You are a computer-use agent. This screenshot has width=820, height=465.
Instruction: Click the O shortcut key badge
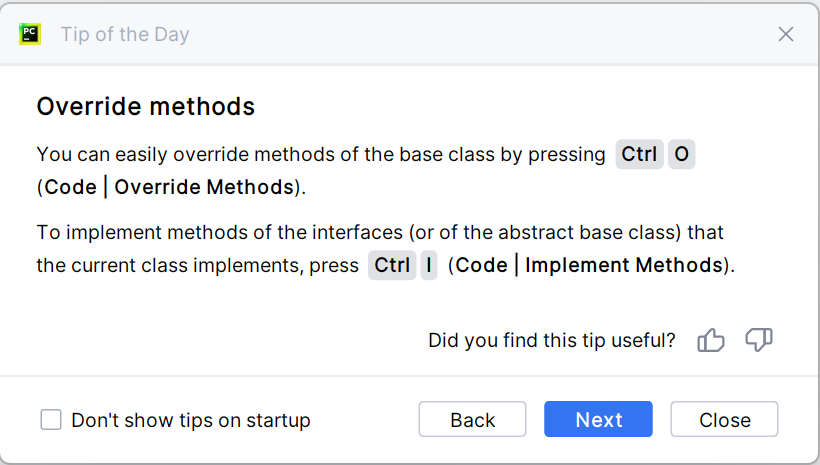(681, 155)
